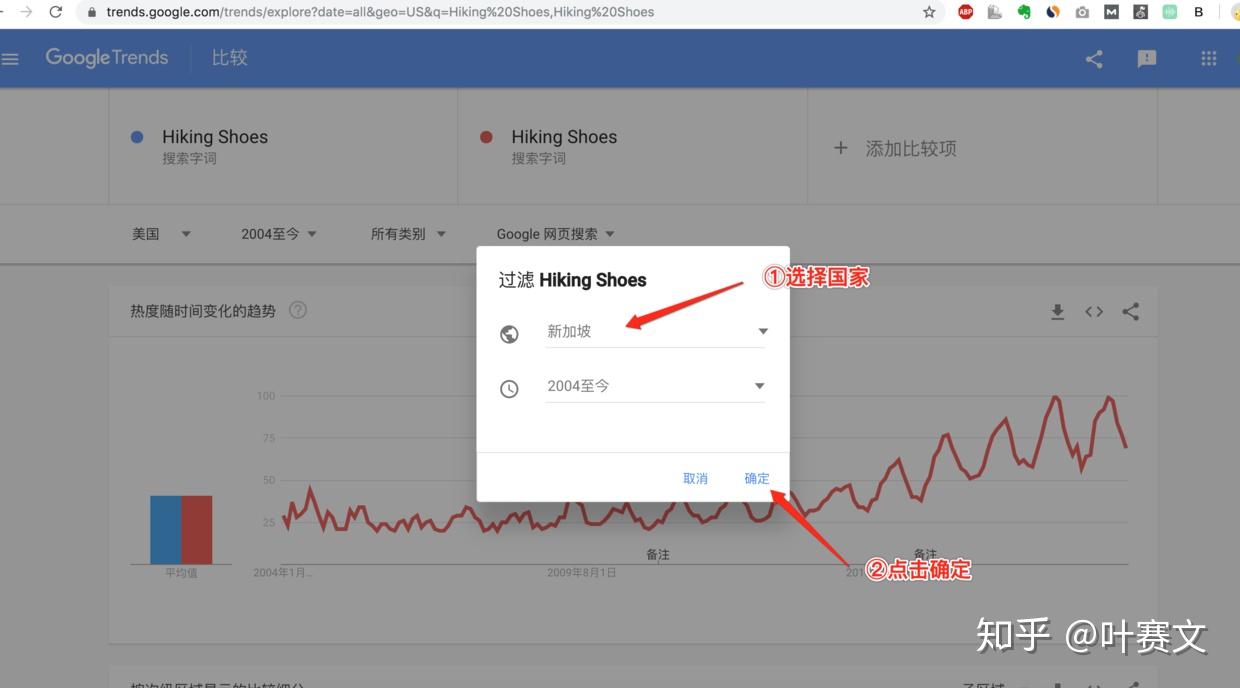This screenshot has height=688, width=1240.
Task: Click the blue Hiking Shoes search term
Action: pyautogui.click(x=215, y=137)
